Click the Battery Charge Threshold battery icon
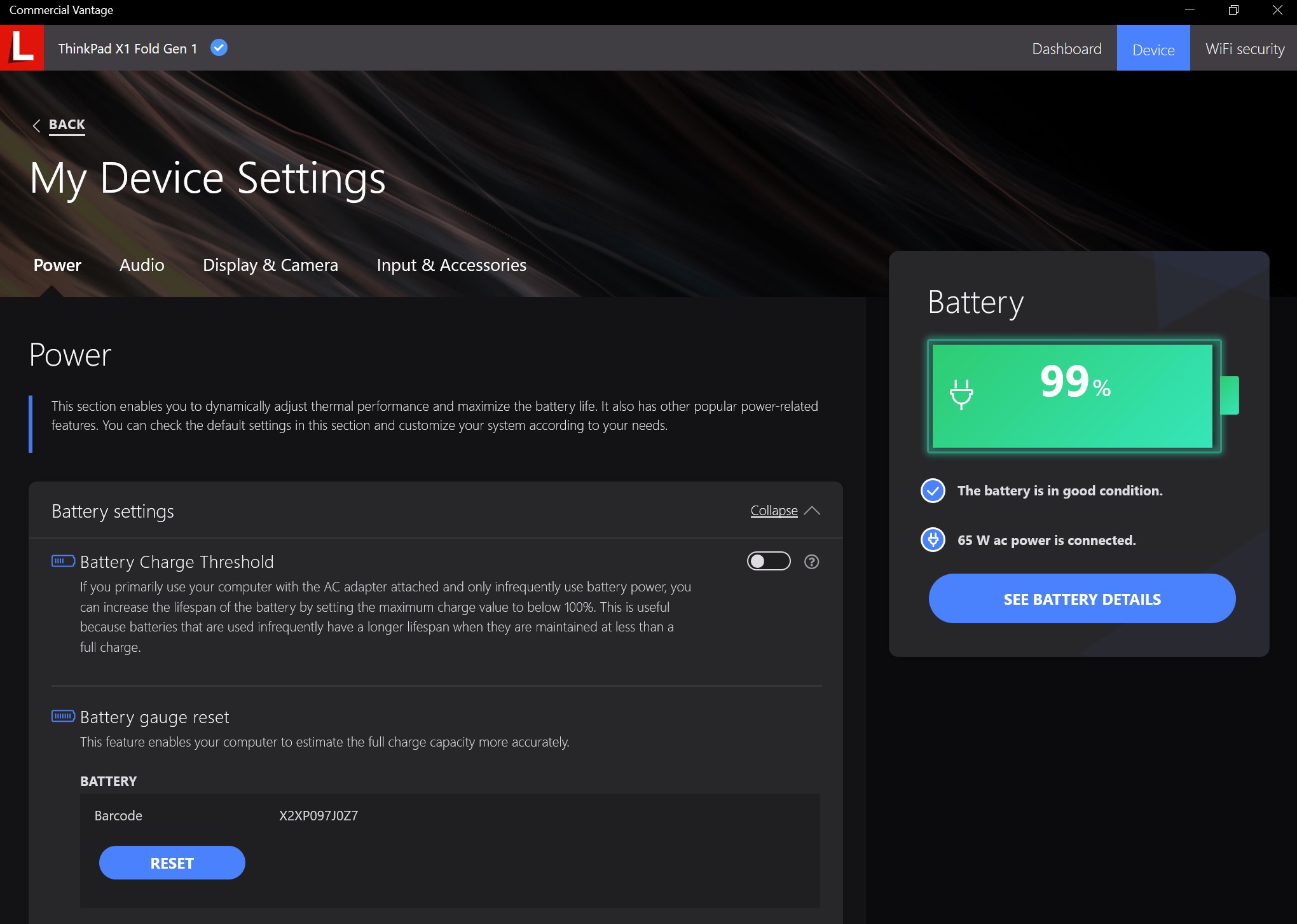 pyautogui.click(x=63, y=561)
